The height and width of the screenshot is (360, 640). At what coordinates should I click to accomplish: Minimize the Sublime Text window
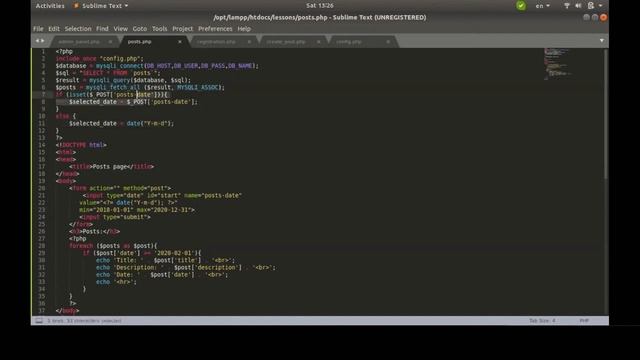click(586, 18)
